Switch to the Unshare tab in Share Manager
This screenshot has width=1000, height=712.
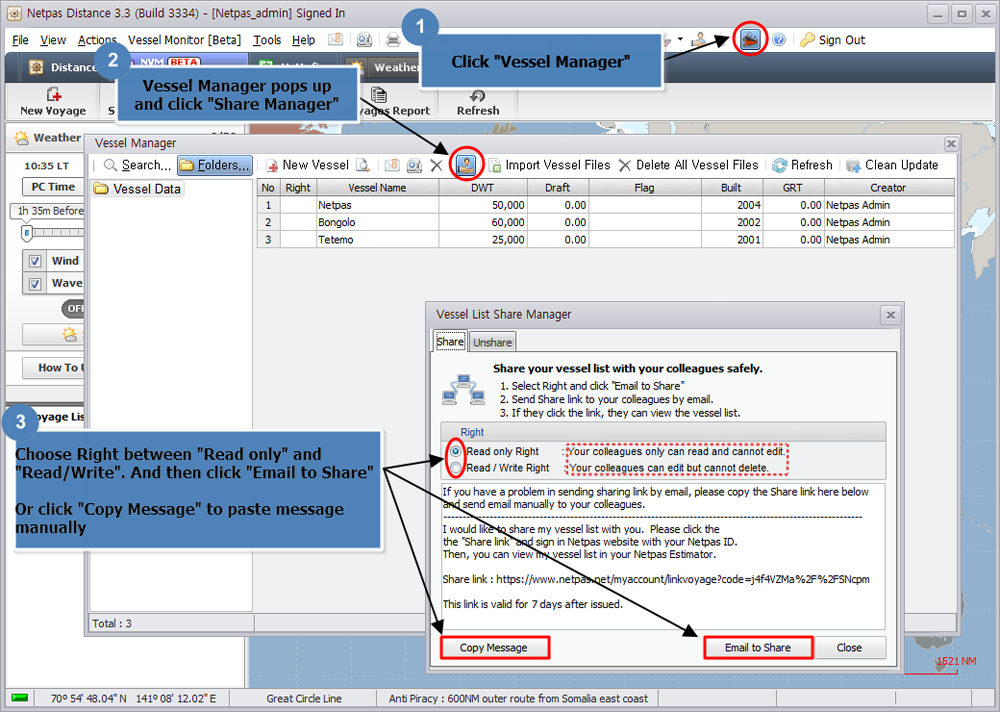click(x=492, y=343)
